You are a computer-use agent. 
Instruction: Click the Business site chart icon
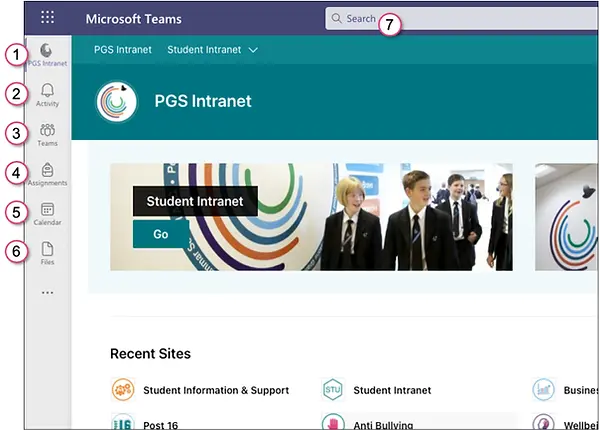click(544, 390)
